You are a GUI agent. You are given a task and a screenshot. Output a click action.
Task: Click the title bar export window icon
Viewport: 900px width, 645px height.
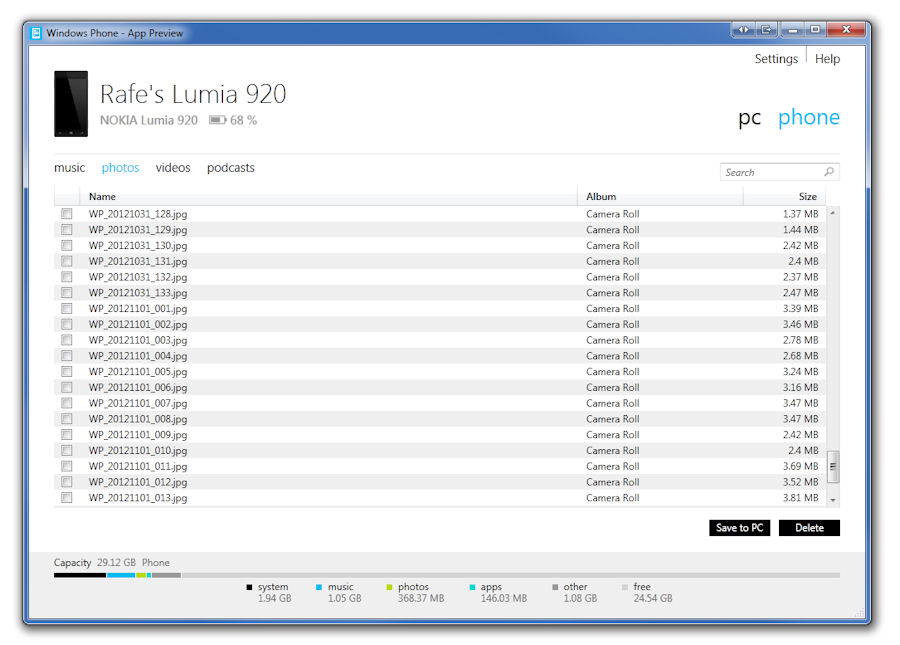766,29
